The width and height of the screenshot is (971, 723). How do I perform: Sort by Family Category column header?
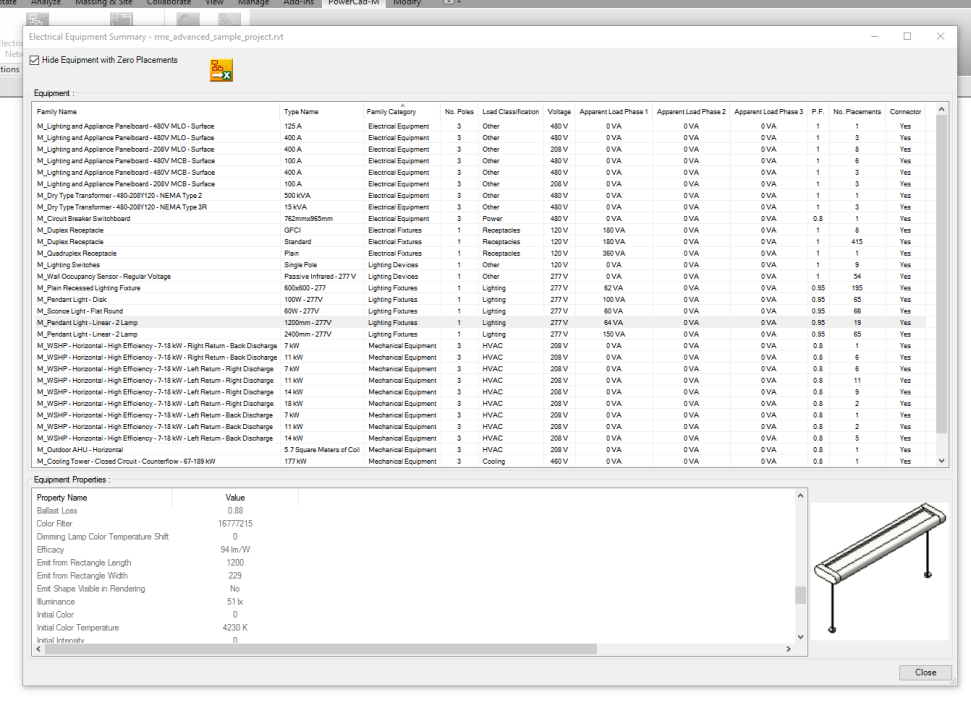[x=391, y=111]
